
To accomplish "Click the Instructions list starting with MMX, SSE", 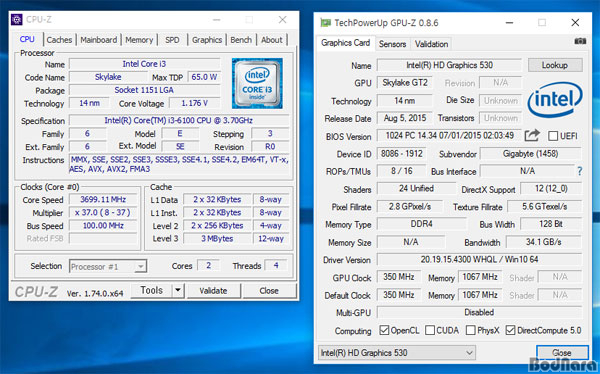I will pyautogui.click(x=179, y=164).
